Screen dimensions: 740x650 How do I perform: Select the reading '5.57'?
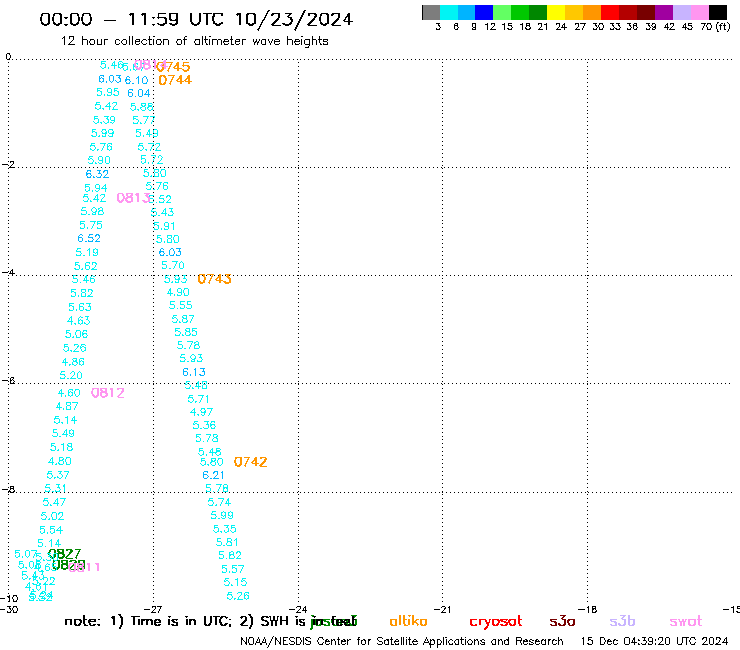(233, 569)
